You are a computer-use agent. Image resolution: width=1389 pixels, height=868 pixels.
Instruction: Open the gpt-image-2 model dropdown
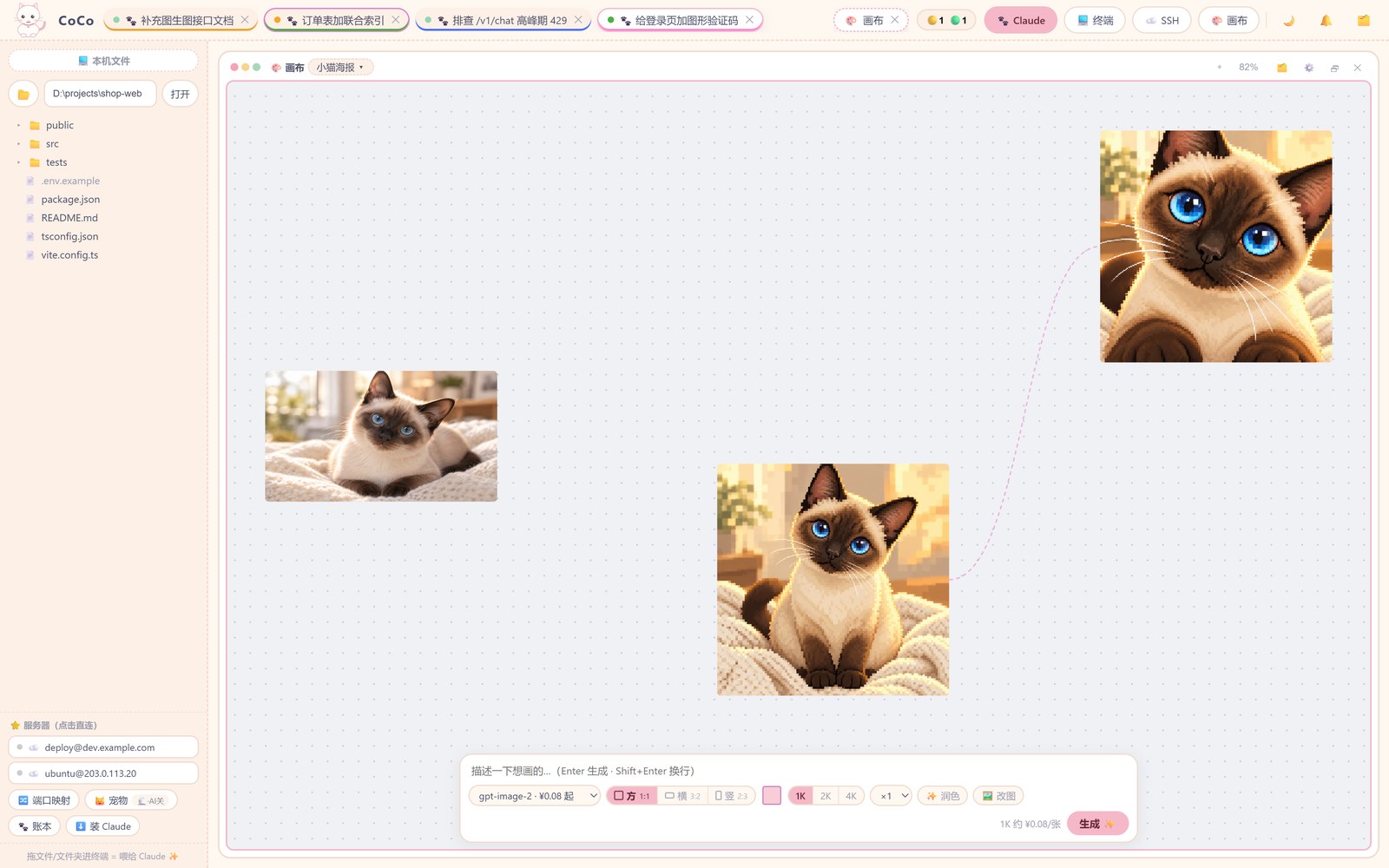(x=535, y=796)
